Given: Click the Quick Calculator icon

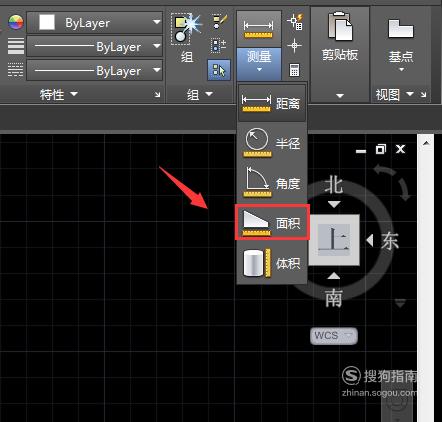Looking at the screenshot, I should [x=294, y=70].
